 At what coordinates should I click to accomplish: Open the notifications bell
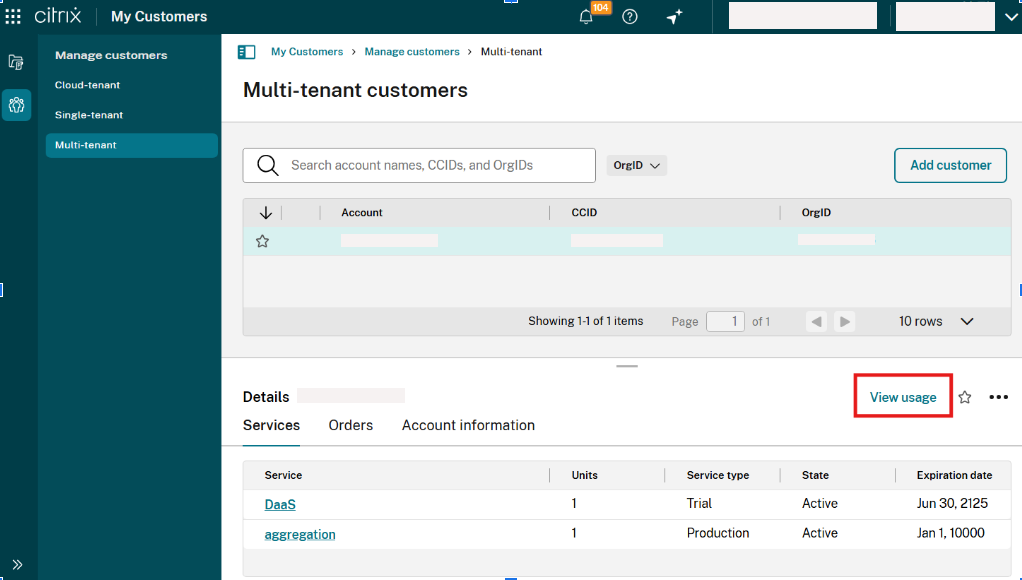587,17
